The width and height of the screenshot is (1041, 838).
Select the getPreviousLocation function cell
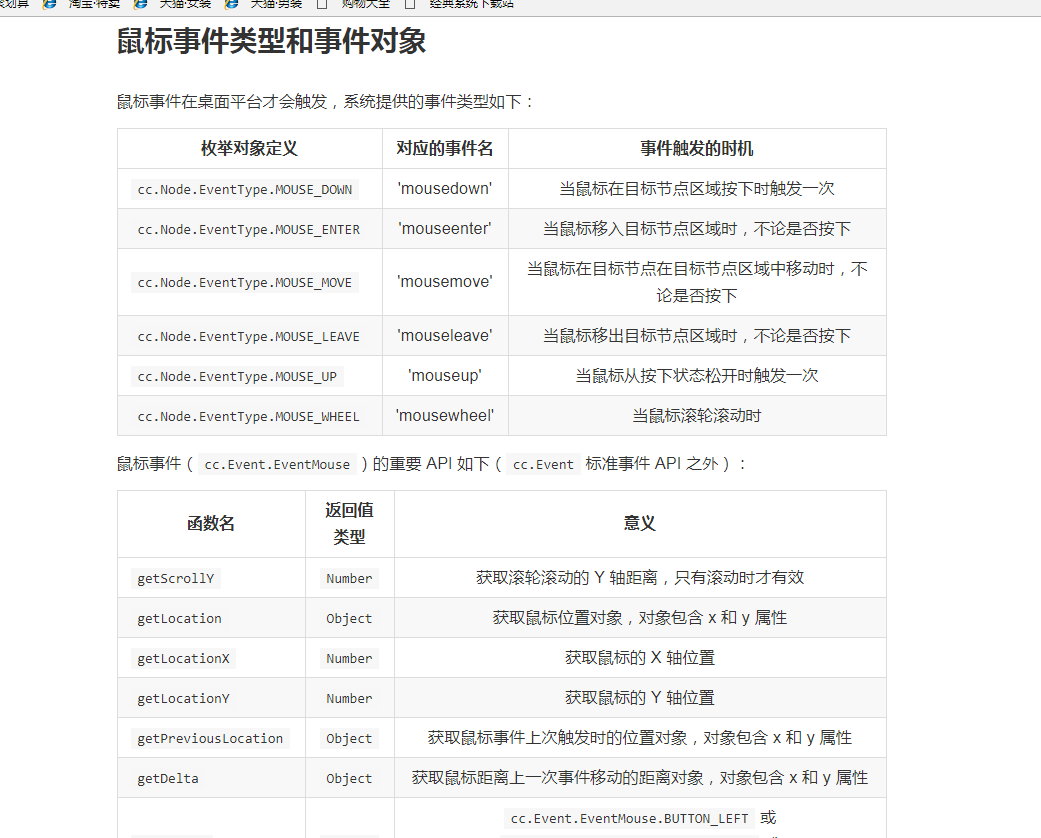[210, 738]
